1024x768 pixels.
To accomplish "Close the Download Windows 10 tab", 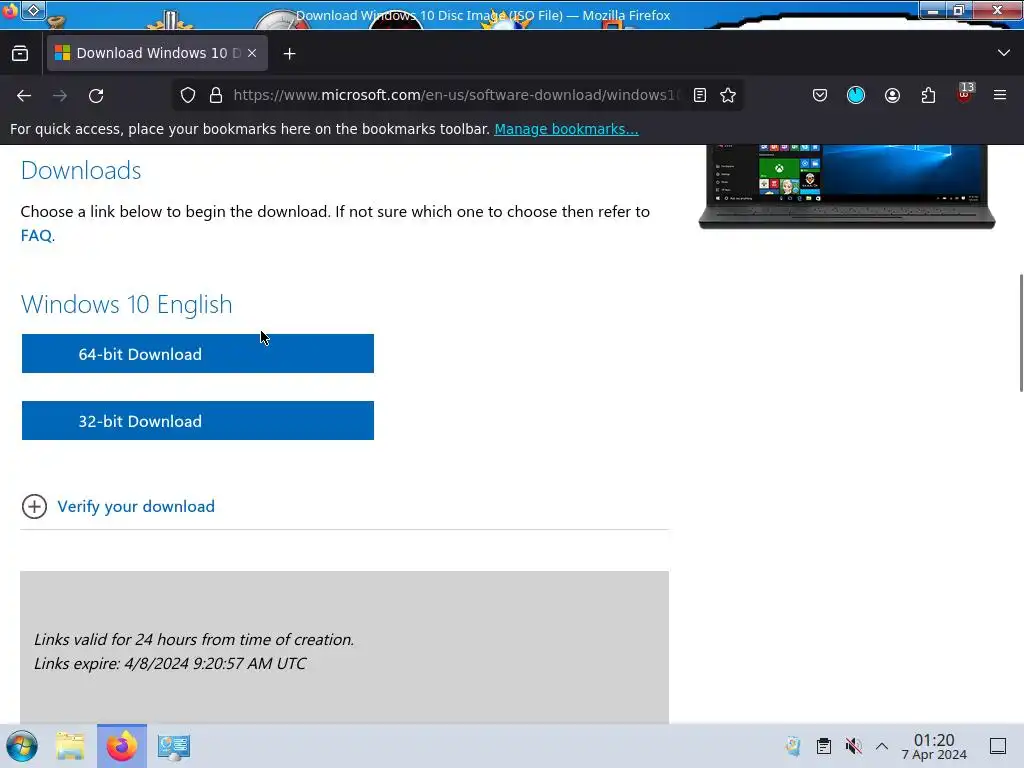I will coord(252,53).
